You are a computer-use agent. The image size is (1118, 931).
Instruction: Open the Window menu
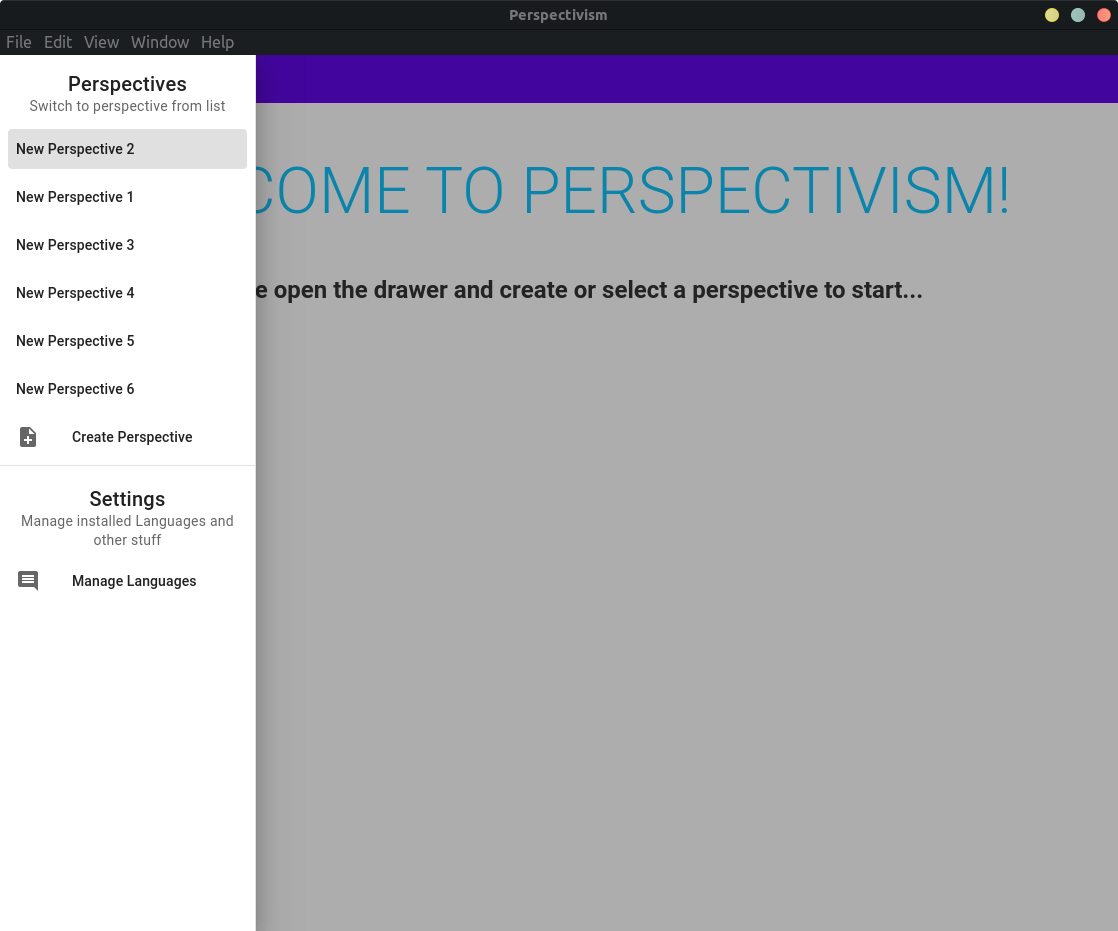[160, 42]
